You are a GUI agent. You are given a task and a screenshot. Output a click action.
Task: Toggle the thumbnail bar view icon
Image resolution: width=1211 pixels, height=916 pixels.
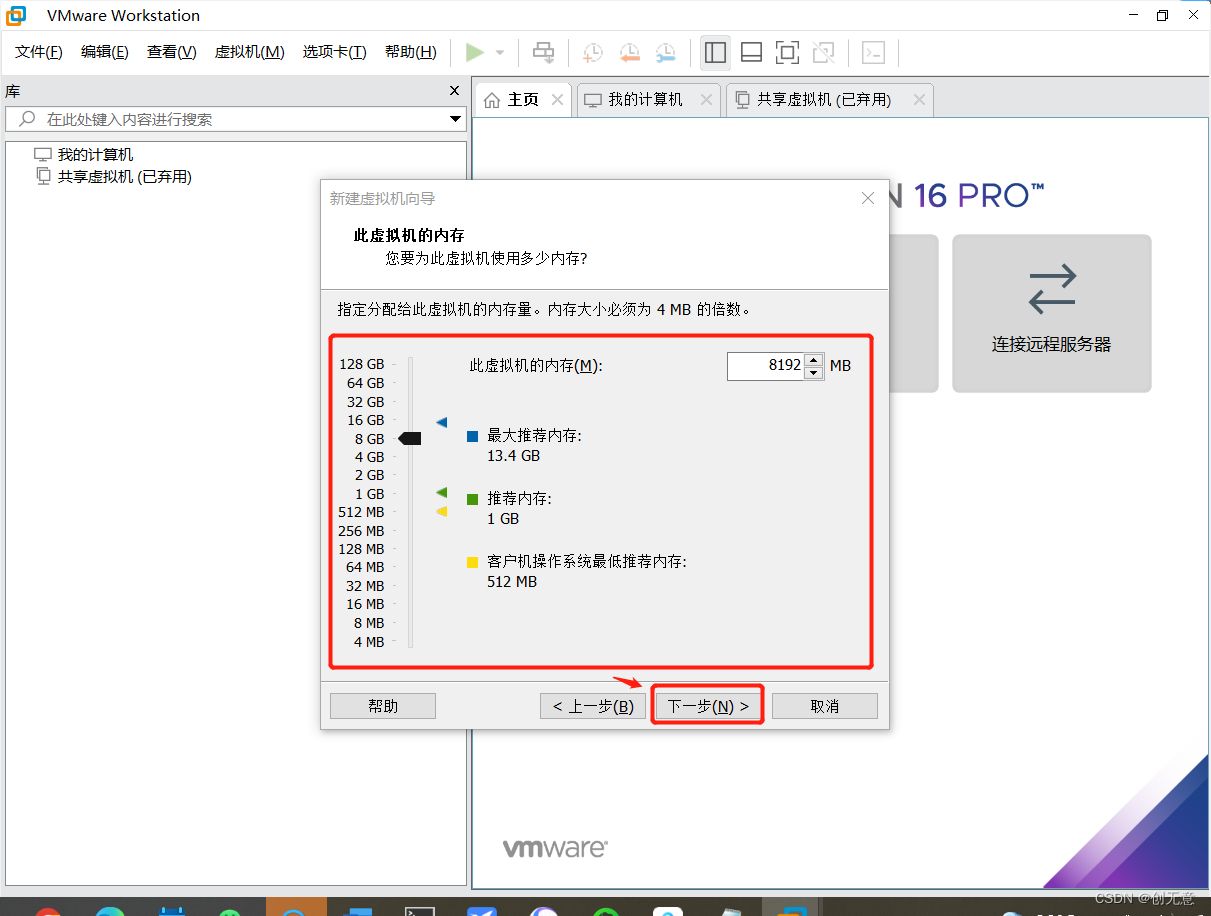click(x=752, y=52)
